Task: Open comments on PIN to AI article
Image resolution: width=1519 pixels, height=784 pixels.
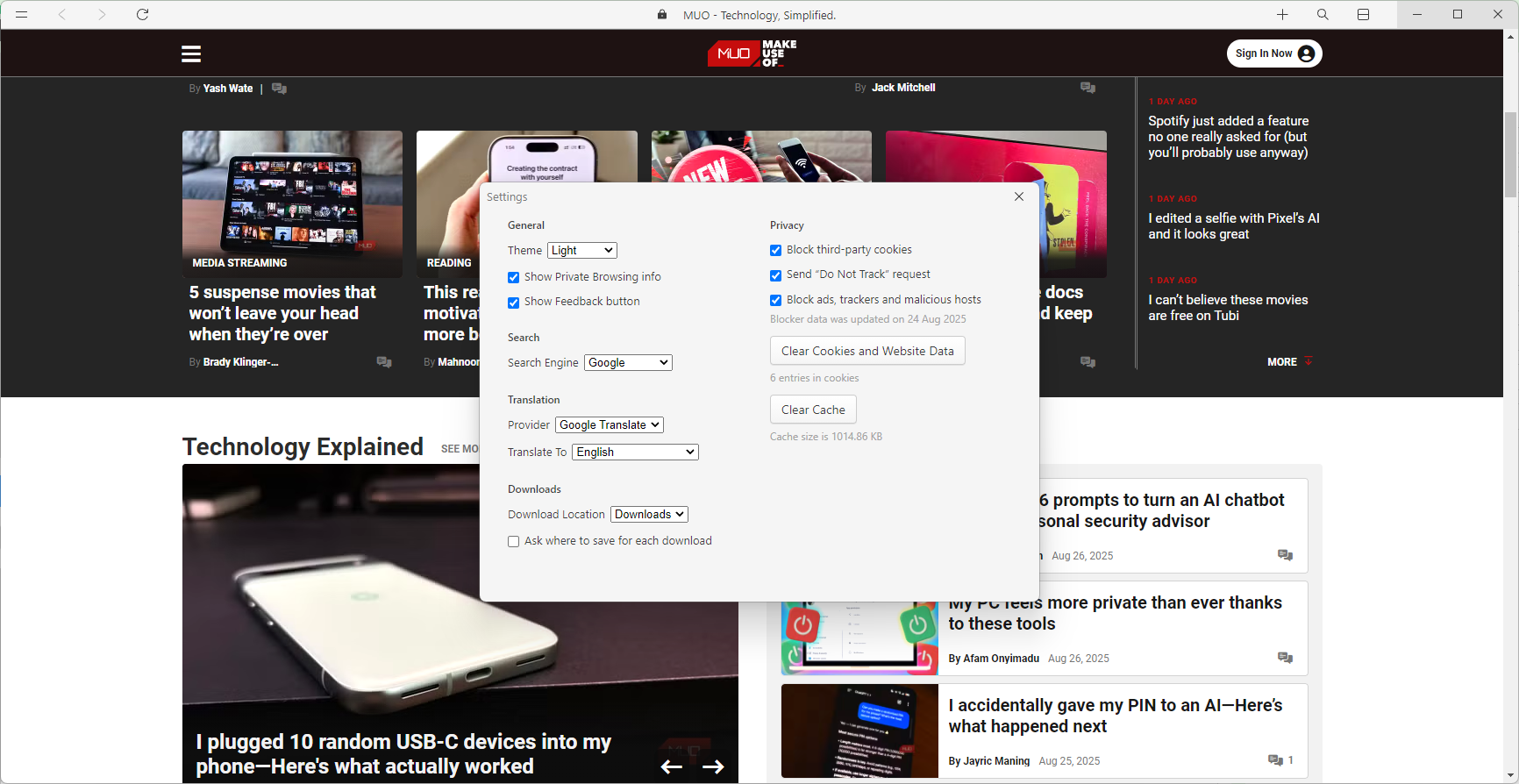Action: click(1280, 760)
